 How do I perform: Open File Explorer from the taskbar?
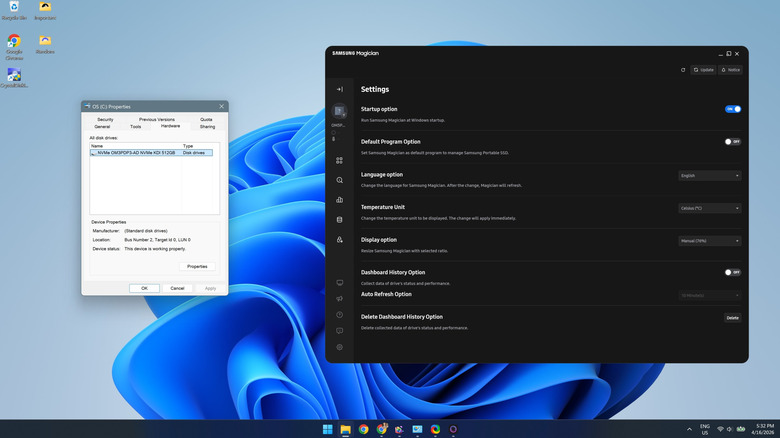pyautogui.click(x=345, y=429)
